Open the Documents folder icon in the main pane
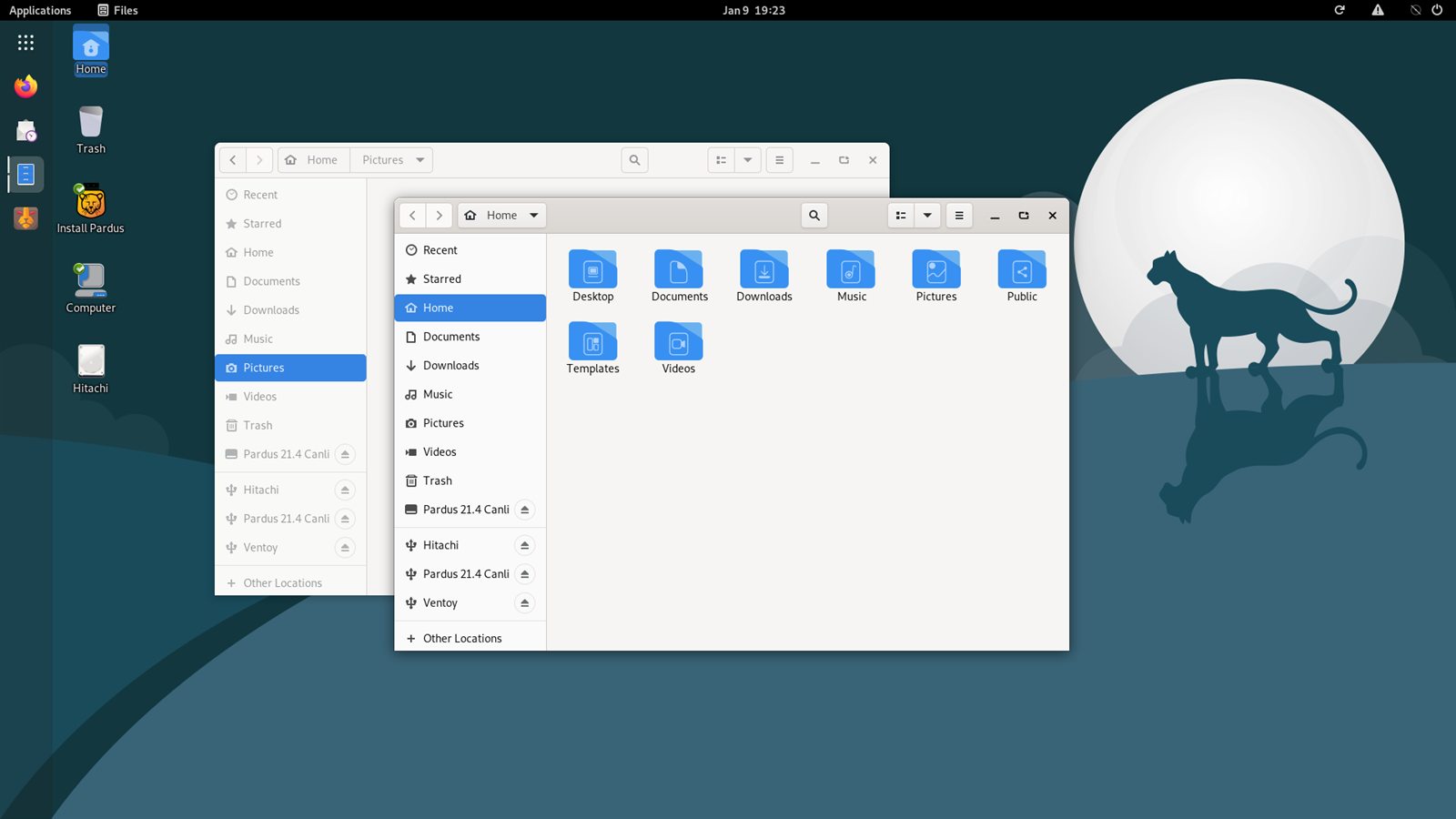 click(x=679, y=275)
